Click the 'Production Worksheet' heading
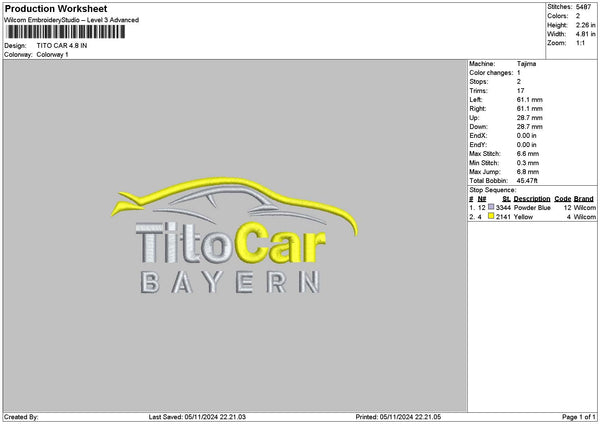 (56, 8)
